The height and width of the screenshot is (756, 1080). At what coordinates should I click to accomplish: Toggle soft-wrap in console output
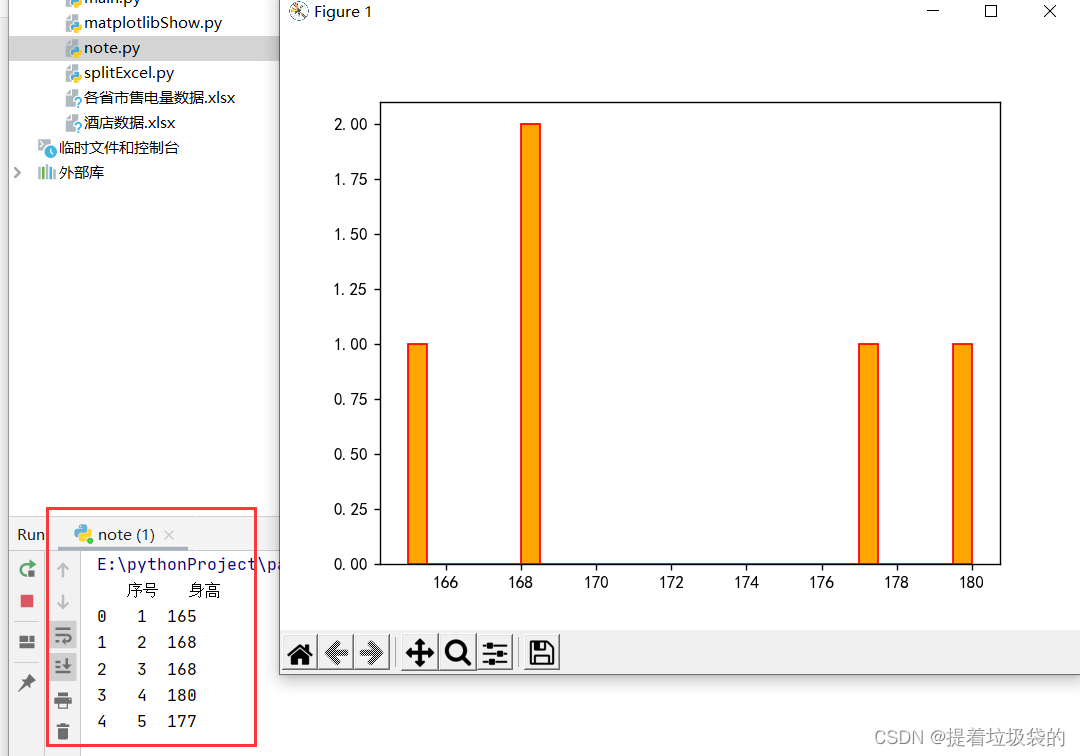pos(63,635)
